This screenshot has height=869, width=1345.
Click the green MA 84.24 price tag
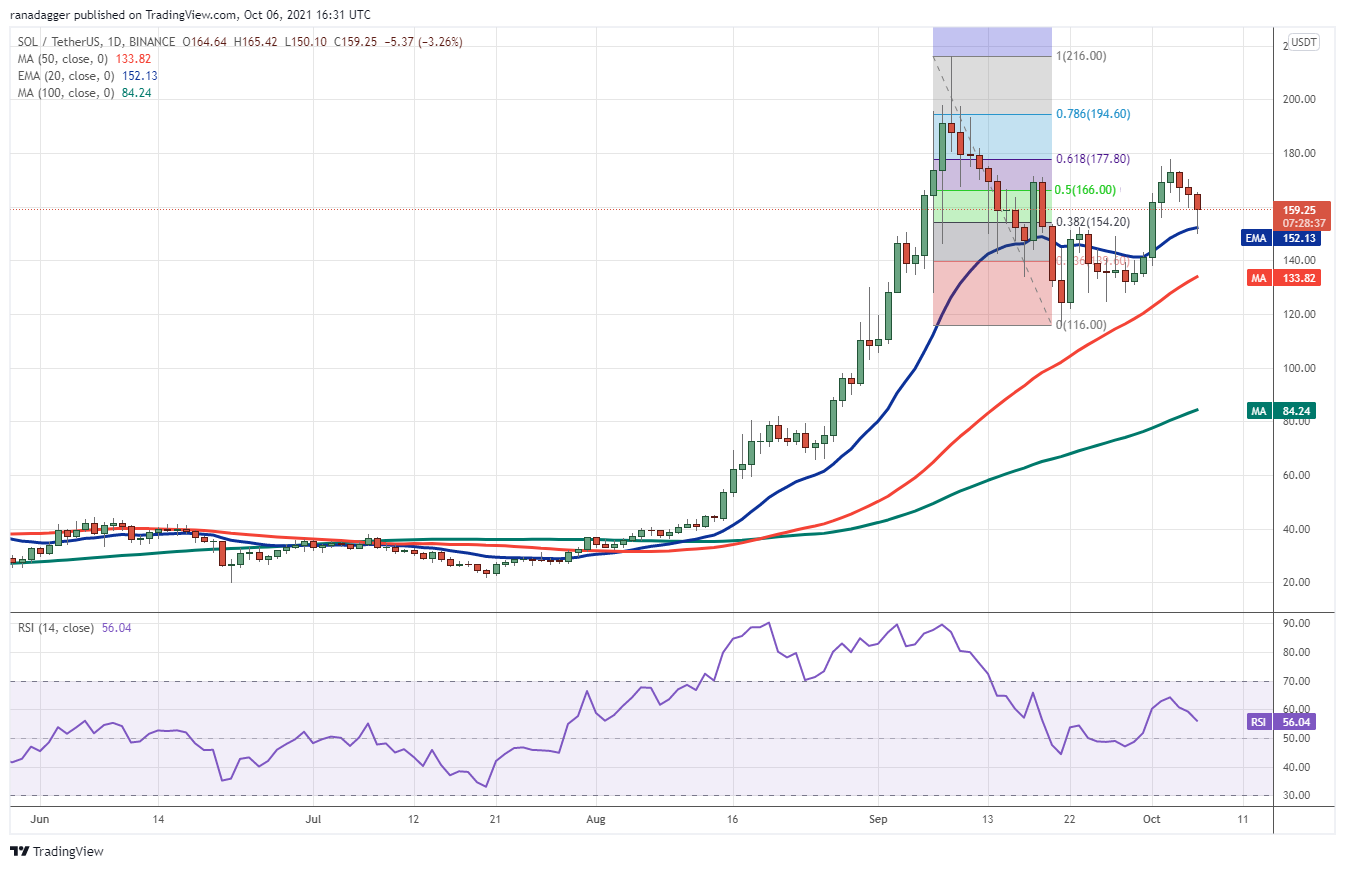point(1303,410)
